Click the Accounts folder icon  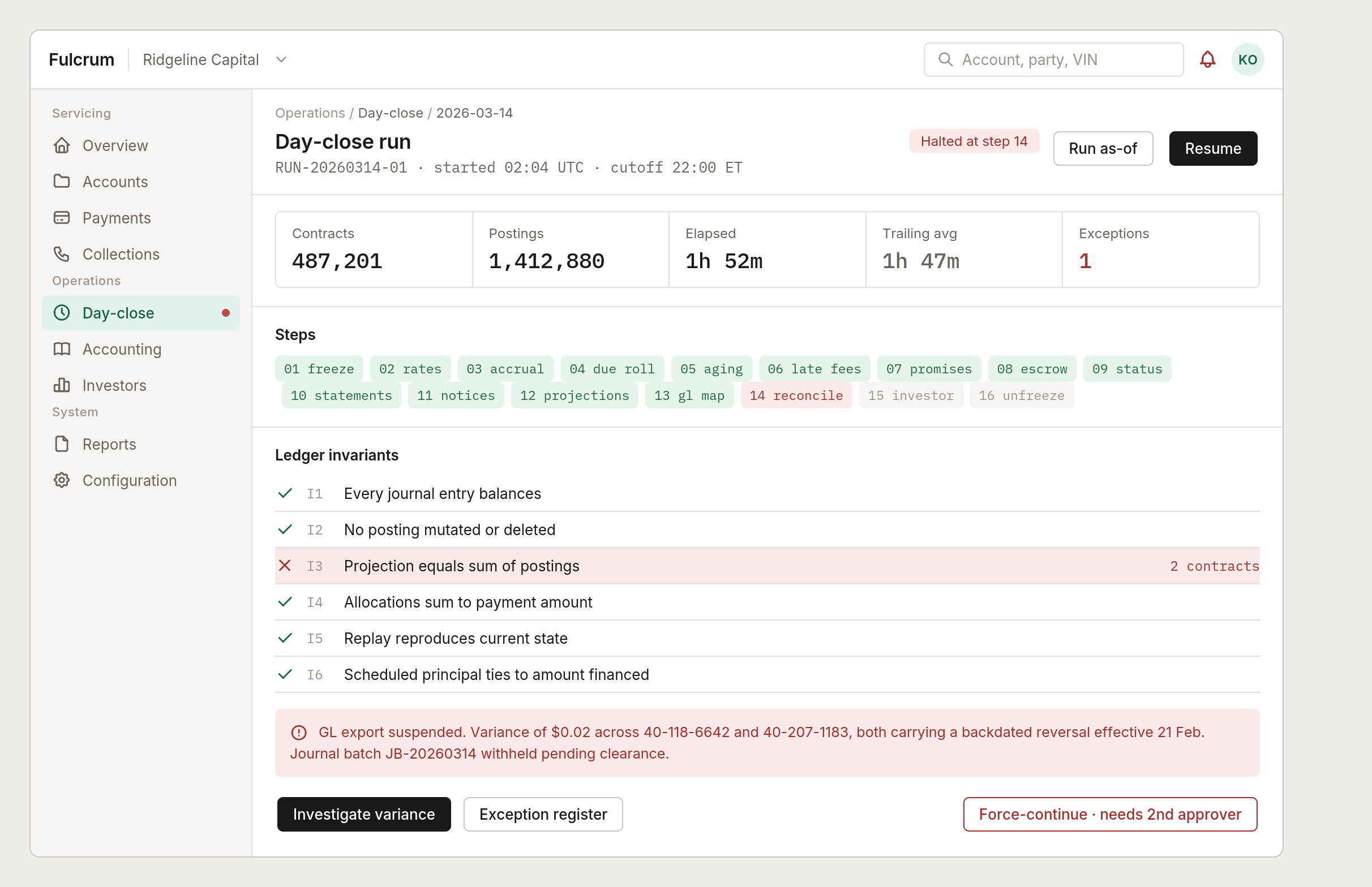click(62, 182)
